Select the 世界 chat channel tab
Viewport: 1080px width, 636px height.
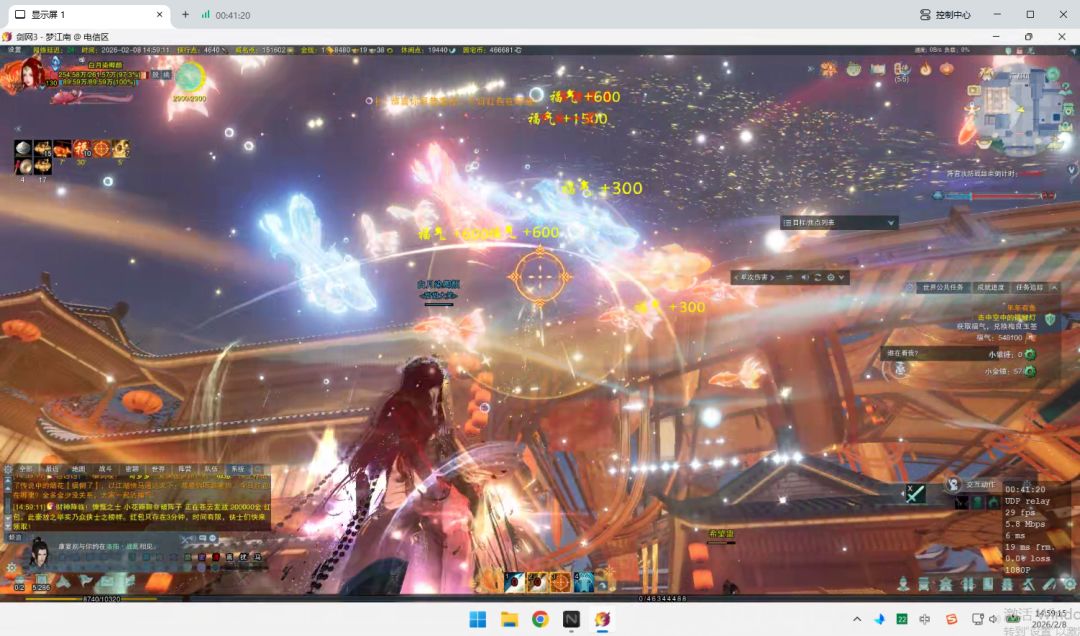click(x=158, y=469)
